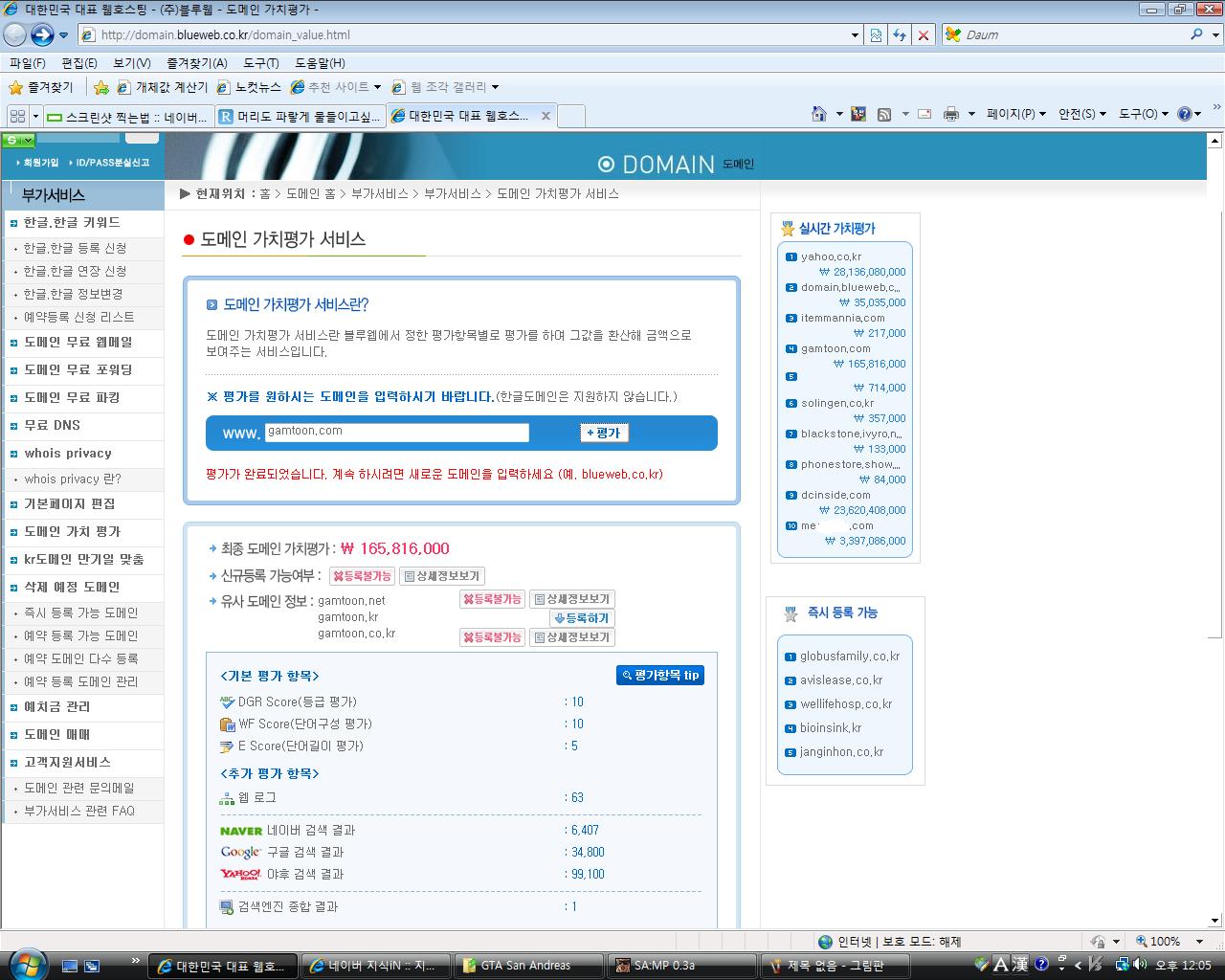Open the quick tabs grid icon
Viewport: 1225px width, 980px height.
coord(17,116)
